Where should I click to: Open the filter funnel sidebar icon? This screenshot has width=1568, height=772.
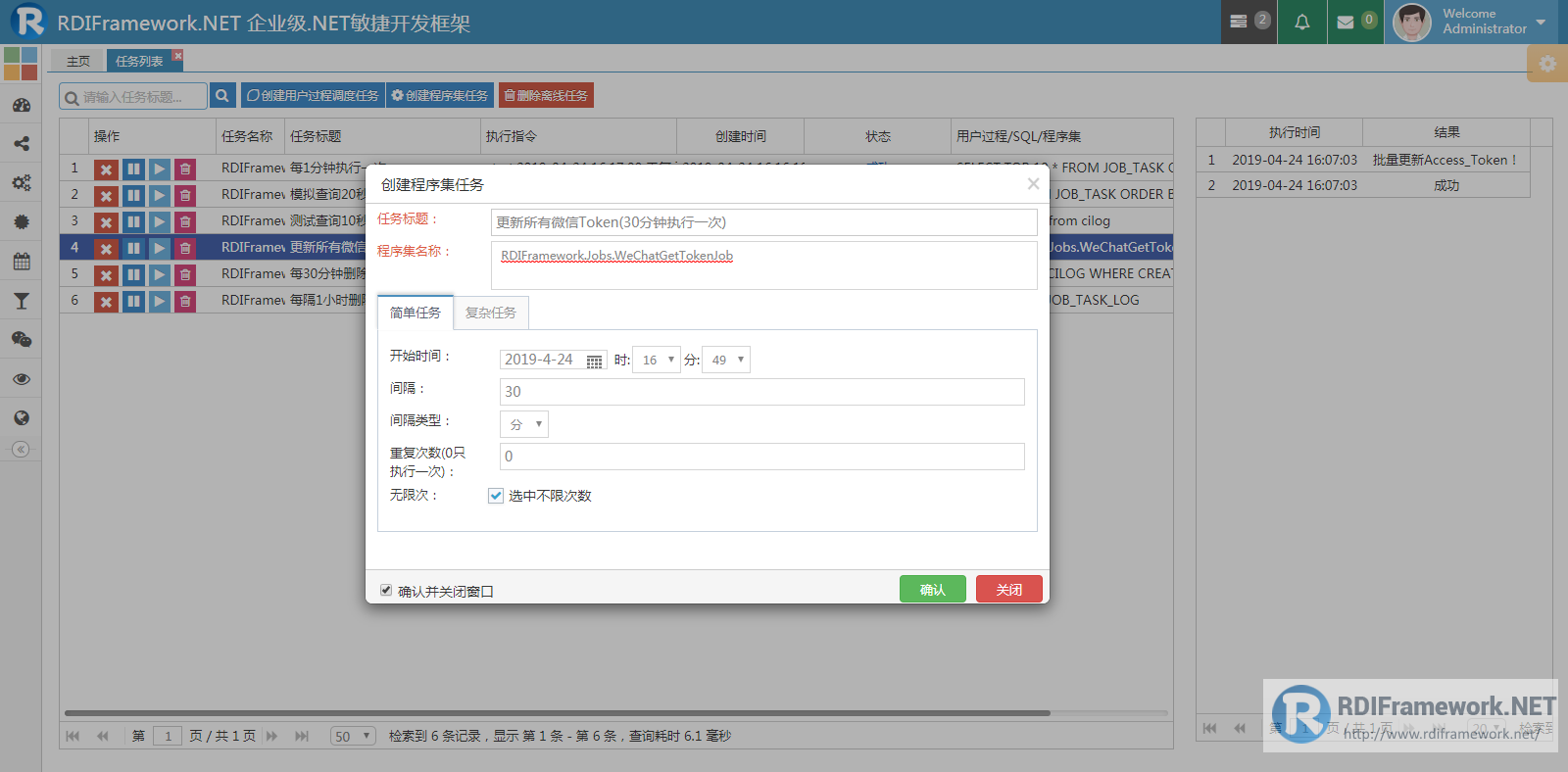21,301
